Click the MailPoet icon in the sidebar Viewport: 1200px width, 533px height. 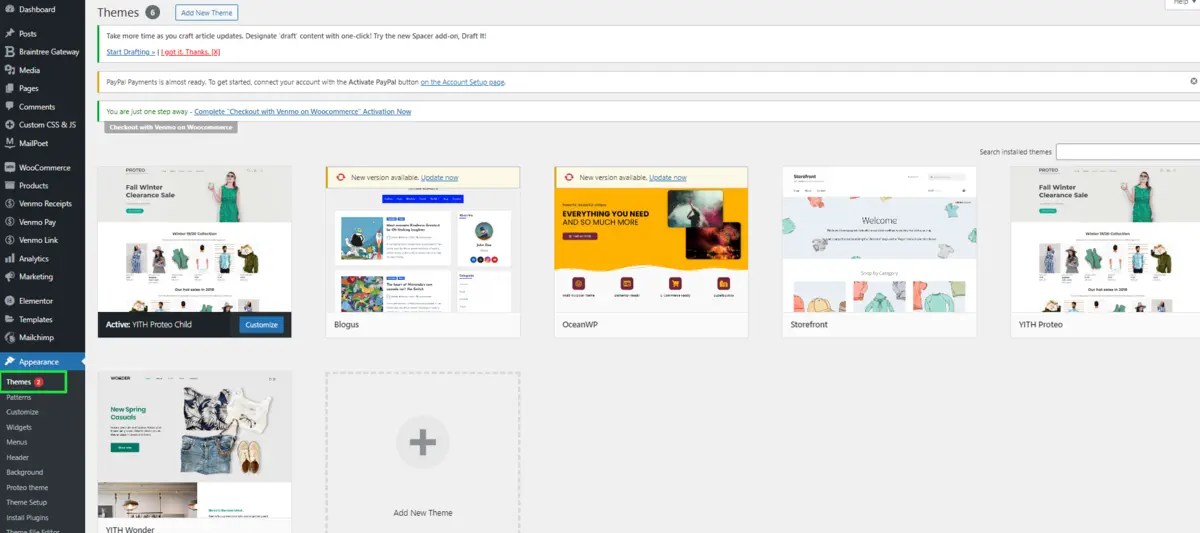pos(9,143)
